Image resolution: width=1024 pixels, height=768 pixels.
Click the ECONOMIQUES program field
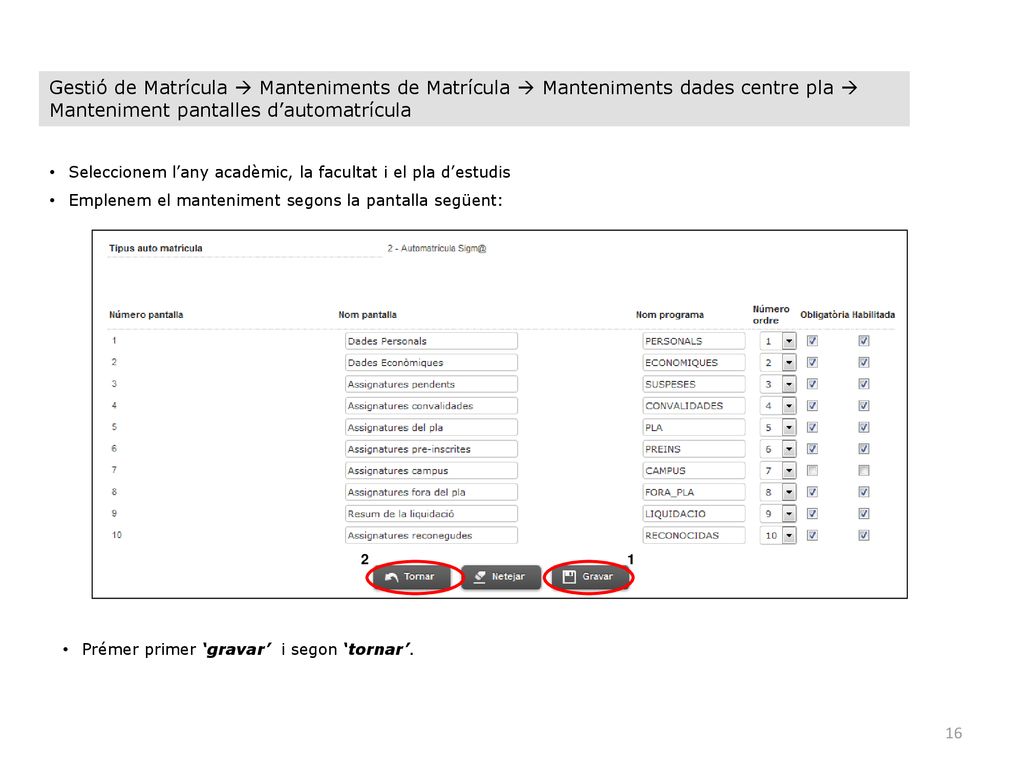[x=694, y=362]
